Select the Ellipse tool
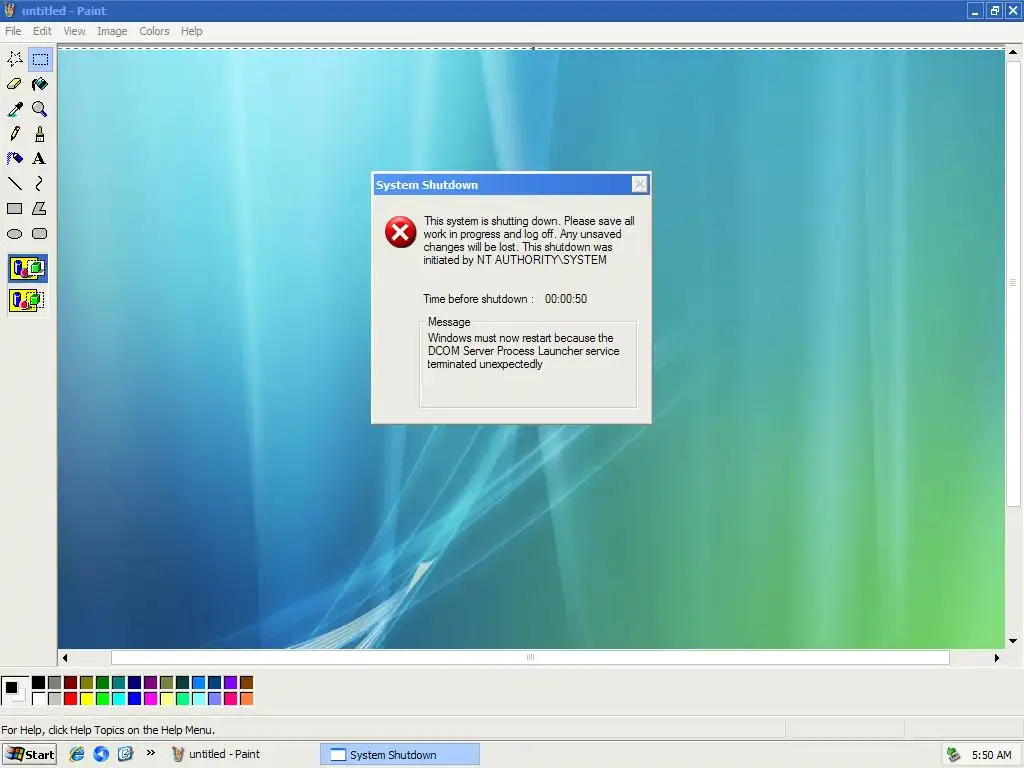Image resolution: width=1024 pixels, height=768 pixels. click(14, 233)
